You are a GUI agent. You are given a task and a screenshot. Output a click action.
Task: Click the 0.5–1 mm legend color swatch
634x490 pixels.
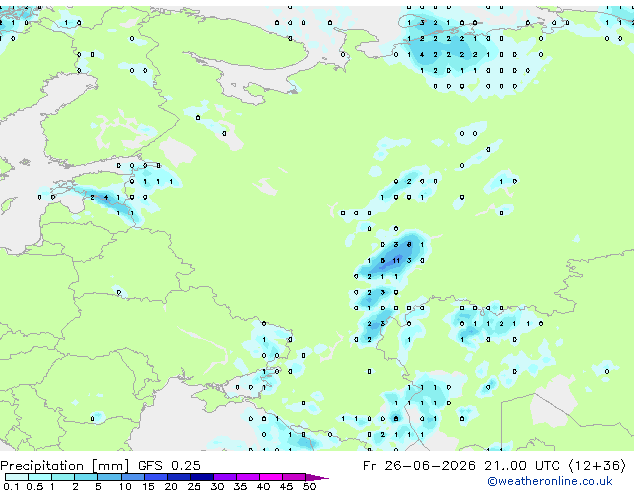click(x=40, y=477)
